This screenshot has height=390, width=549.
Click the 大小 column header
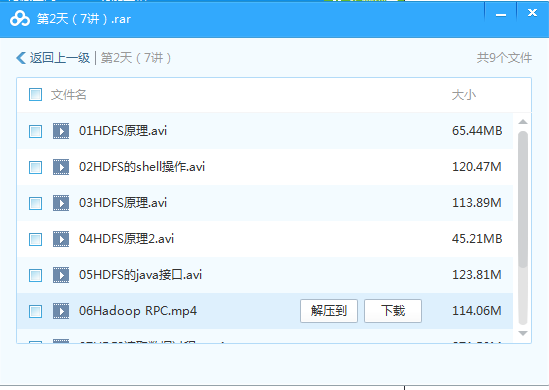[x=464, y=95]
